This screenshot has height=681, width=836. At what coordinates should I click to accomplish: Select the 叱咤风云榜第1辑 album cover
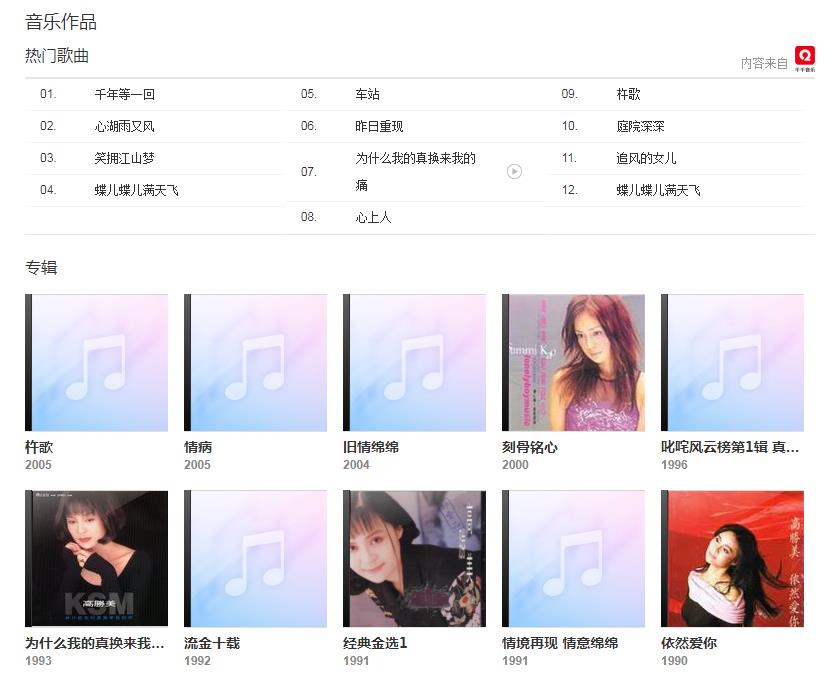coord(732,362)
